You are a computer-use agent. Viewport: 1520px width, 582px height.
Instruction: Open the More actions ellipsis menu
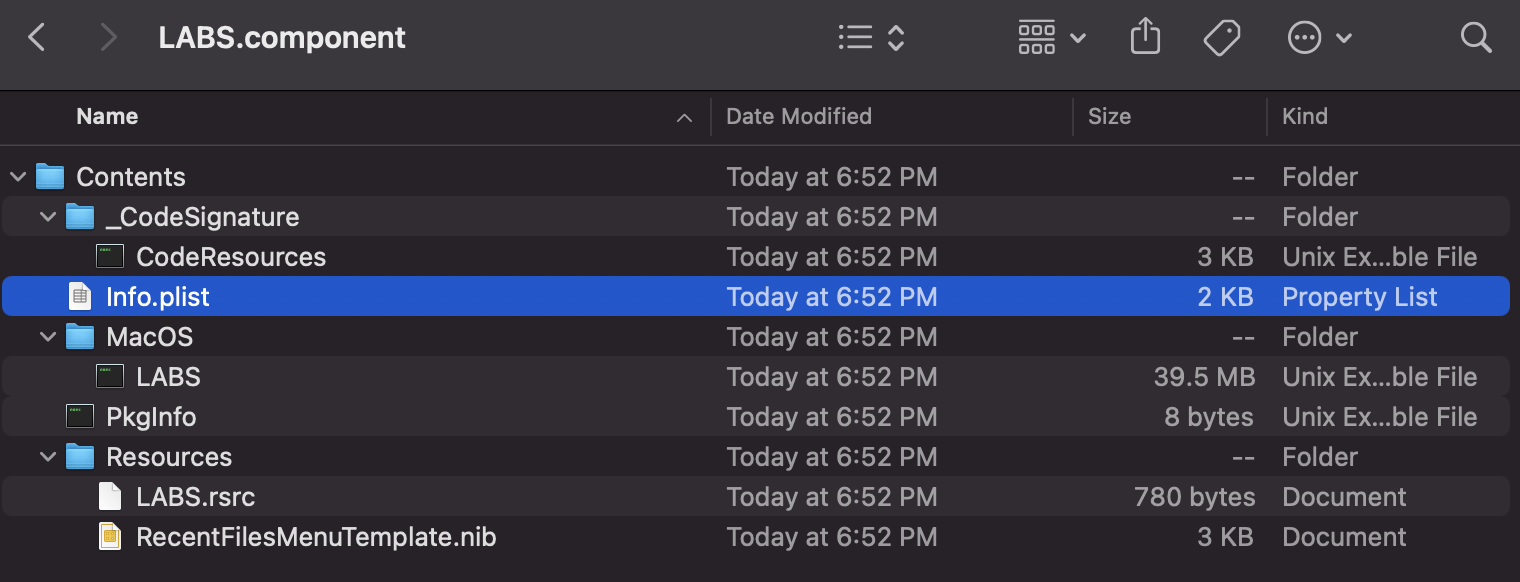coord(1319,38)
